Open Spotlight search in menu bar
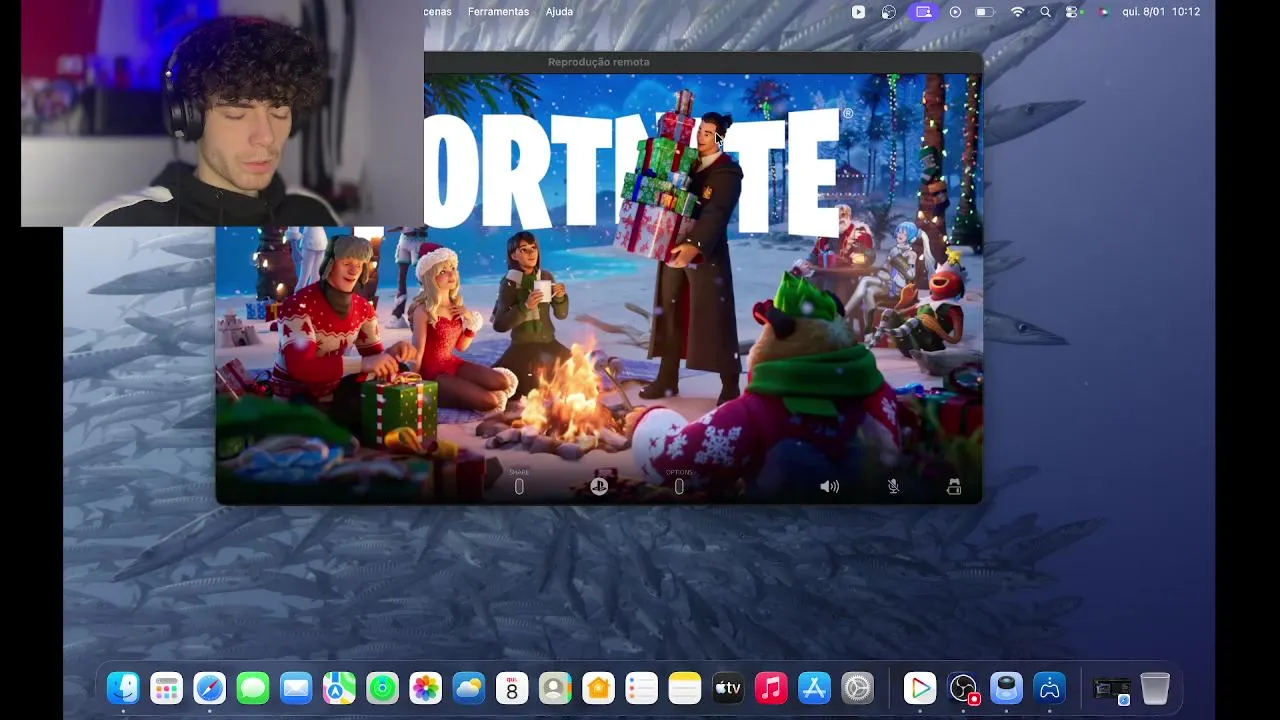The image size is (1280, 720). [1045, 12]
